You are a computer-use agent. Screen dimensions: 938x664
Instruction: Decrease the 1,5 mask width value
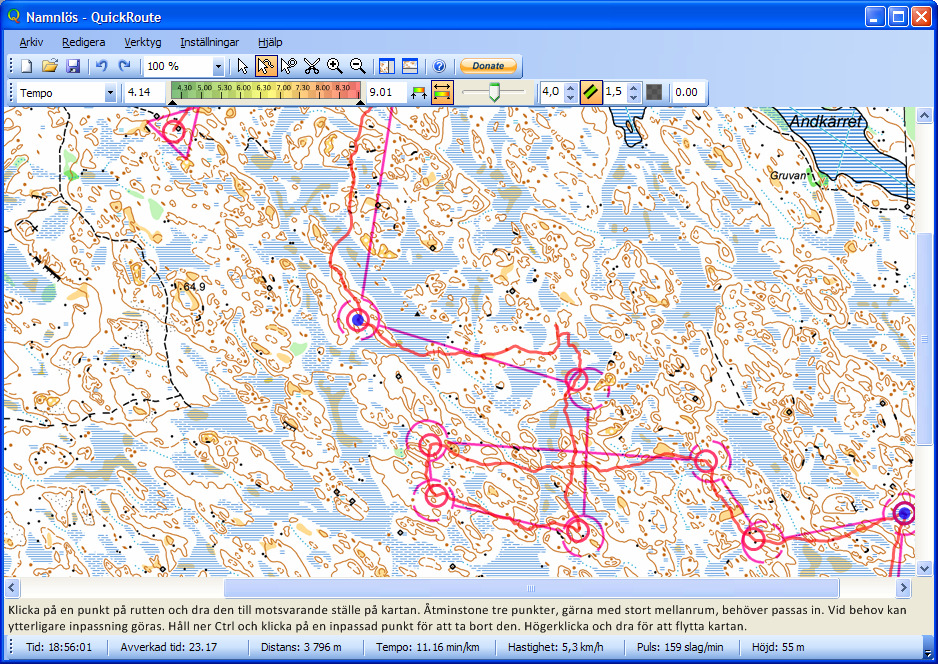coord(634,97)
